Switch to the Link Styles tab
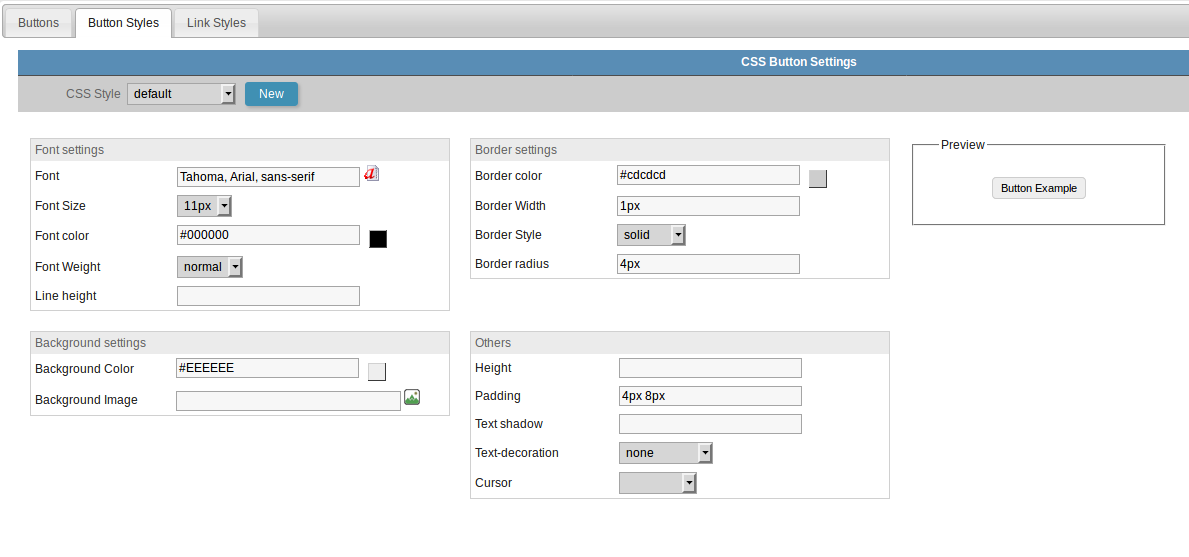This screenshot has width=1189, height=557. 216,23
